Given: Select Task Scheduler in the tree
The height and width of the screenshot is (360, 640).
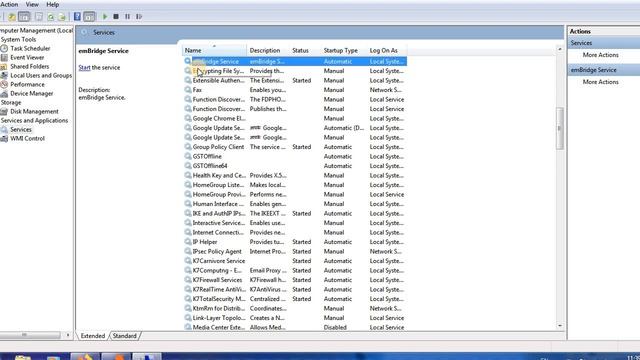Looking at the screenshot, I should click(30, 49).
